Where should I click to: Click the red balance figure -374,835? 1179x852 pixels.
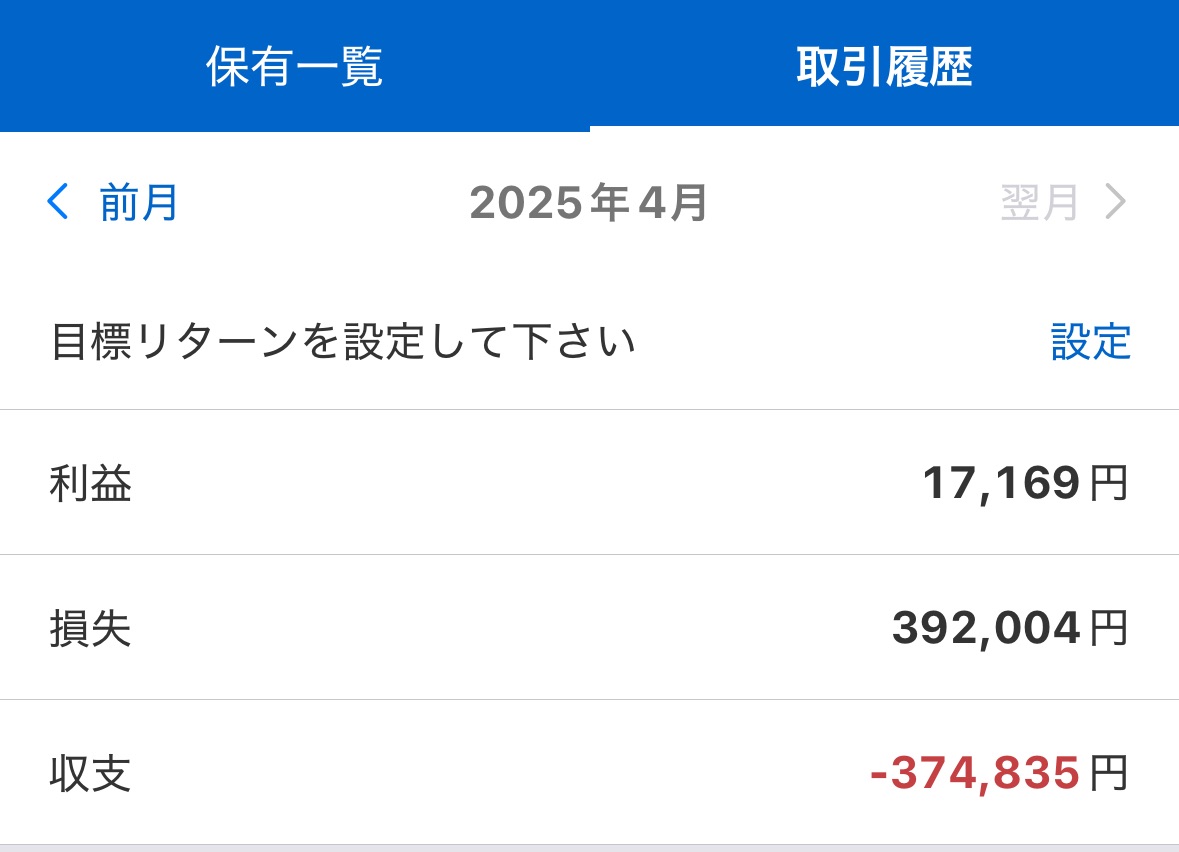975,774
